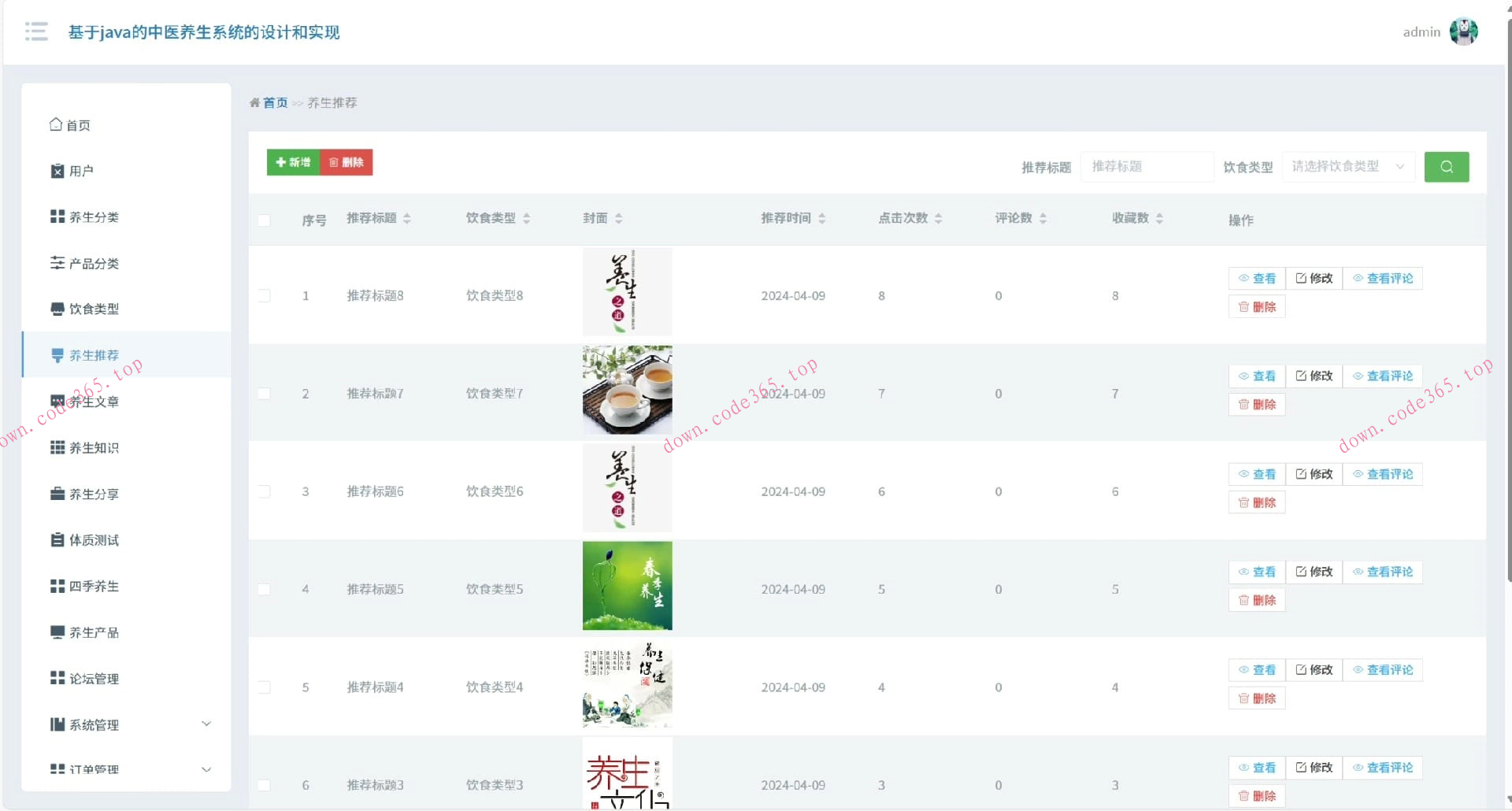1512x811 pixels.
Task: Click the 养生知识 table icon
Action: tap(57, 447)
